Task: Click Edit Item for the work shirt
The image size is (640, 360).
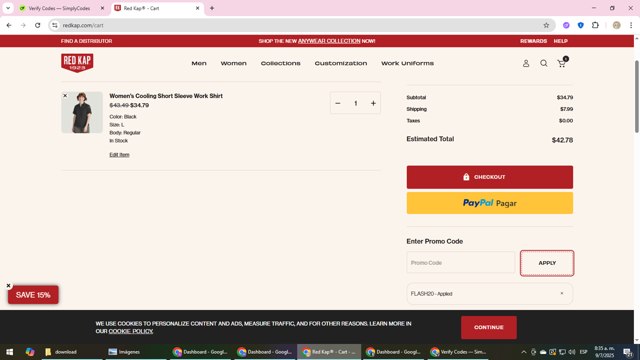Action: [119, 155]
